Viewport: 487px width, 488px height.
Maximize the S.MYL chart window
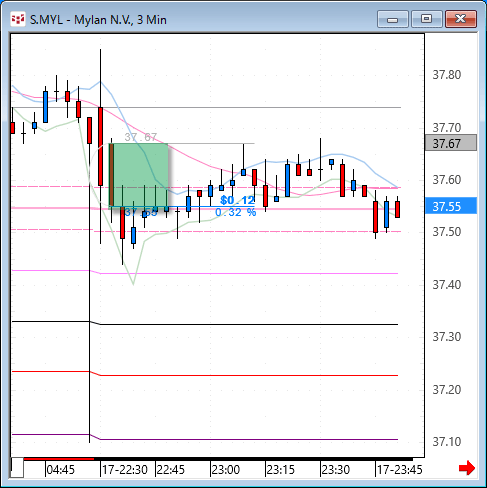click(x=426, y=19)
